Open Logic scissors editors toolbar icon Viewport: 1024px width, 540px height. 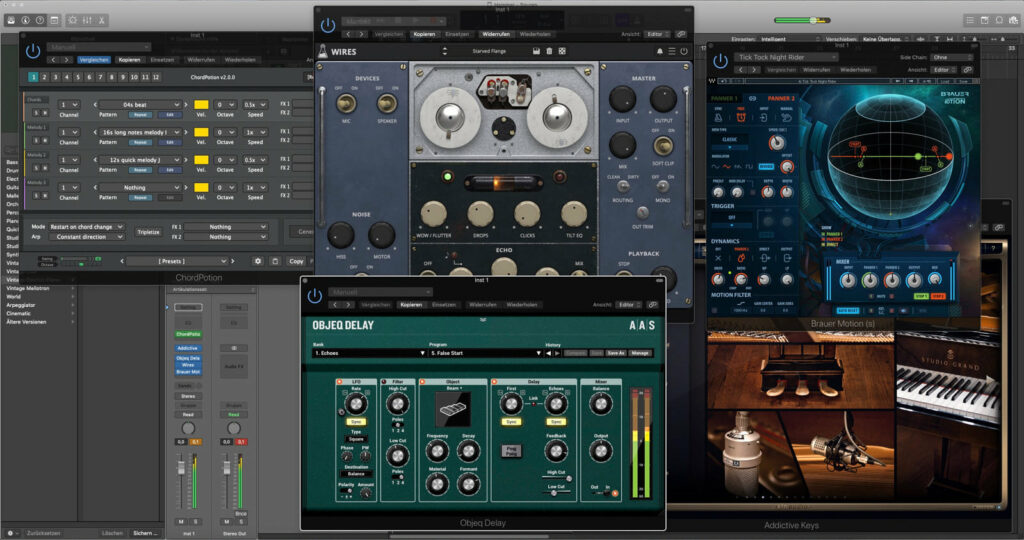tap(102, 20)
